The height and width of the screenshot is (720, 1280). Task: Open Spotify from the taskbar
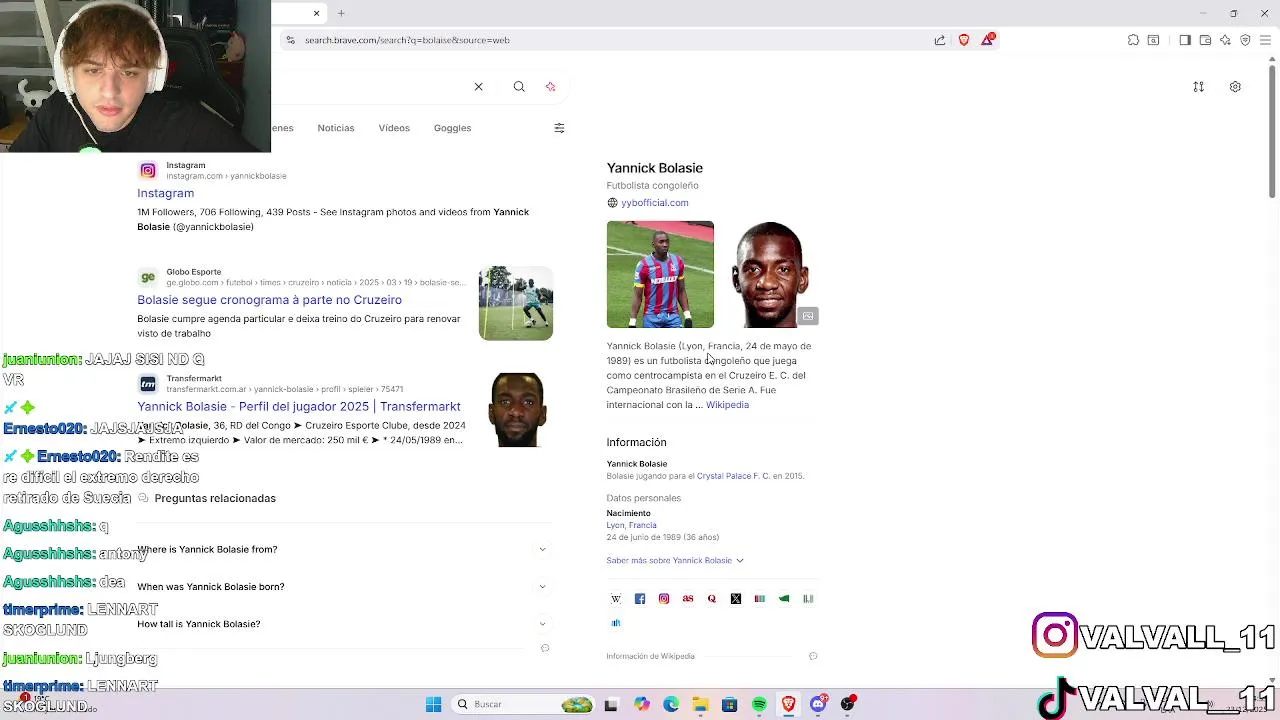[x=759, y=704]
